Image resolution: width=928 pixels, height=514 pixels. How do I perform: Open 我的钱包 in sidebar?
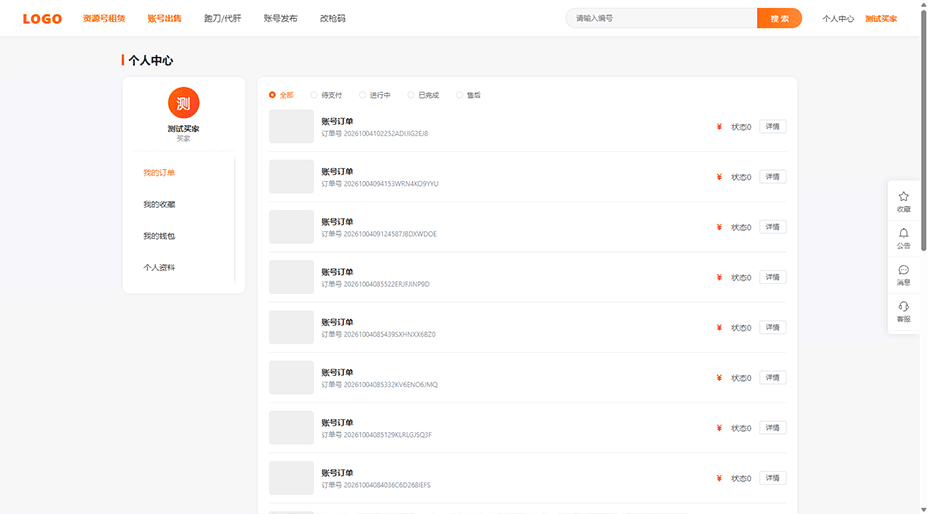(x=159, y=236)
